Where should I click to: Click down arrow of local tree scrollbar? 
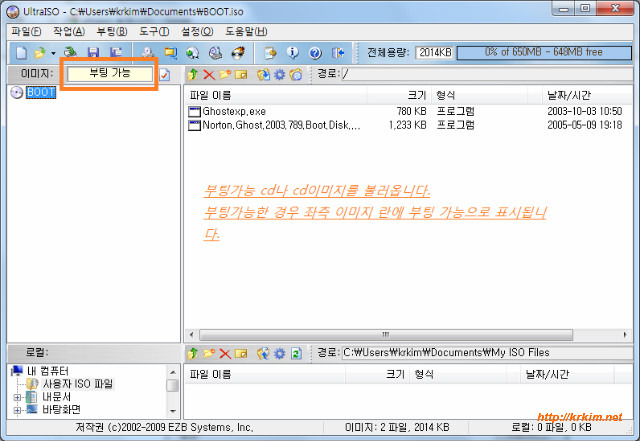(x=173, y=411)
